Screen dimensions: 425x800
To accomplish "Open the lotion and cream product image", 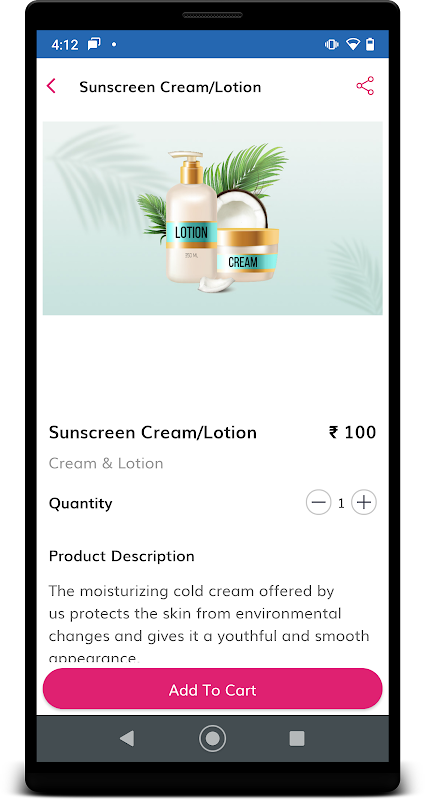I will (212, 218).
